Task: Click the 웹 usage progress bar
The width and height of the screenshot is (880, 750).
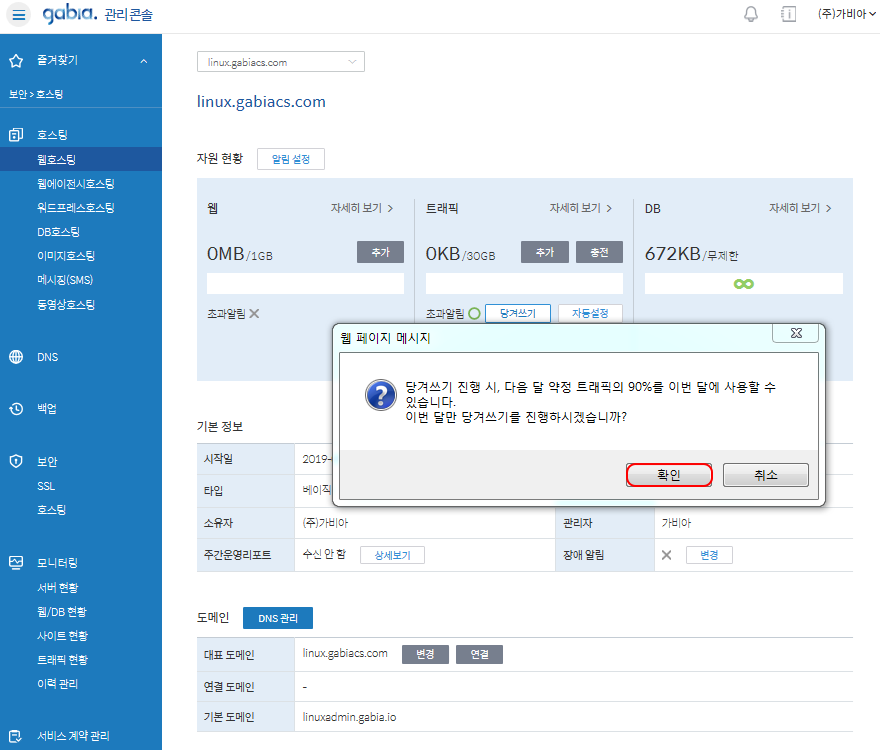Action: (x=305, y=283)
